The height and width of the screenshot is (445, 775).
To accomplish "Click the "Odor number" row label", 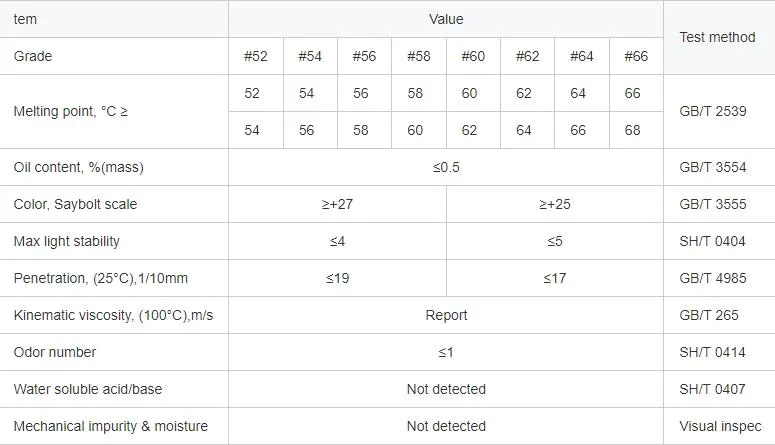I will click(x=55, y=352).
